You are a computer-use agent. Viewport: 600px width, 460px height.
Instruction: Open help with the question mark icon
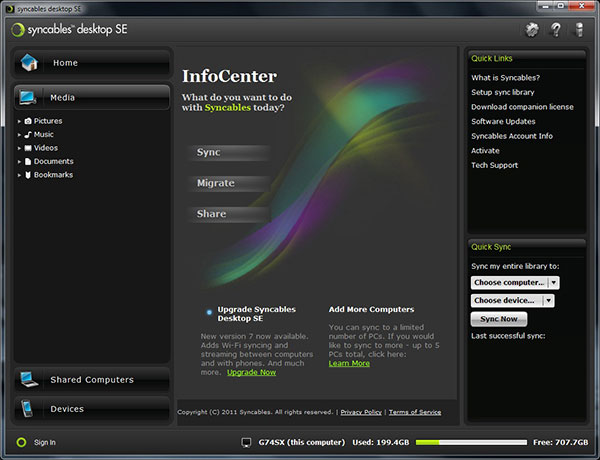click(x=556, y=29)
